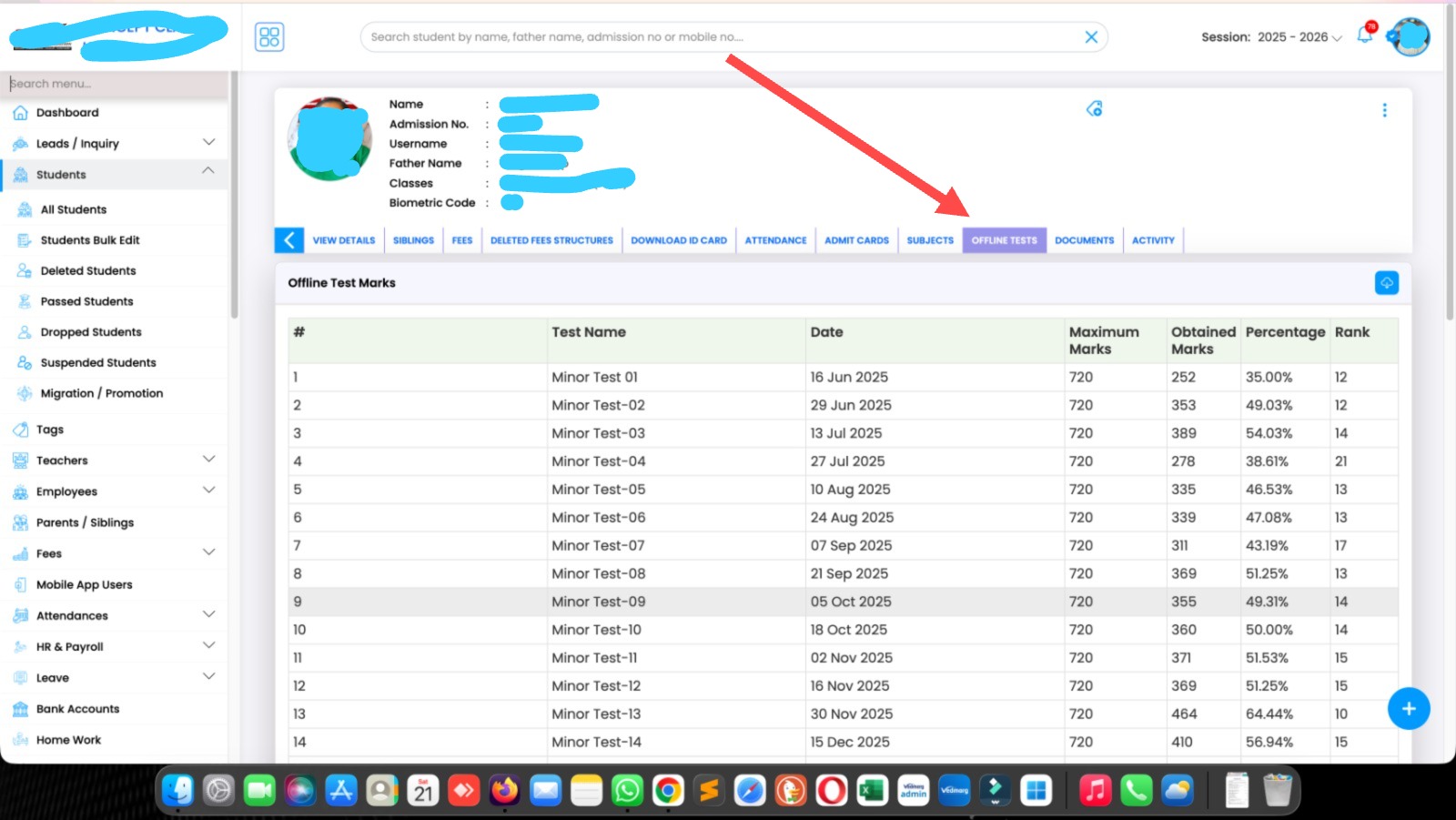Open the grid apps menu icon
The width and height of the screenshot is (1456, 820).
tap(269, 37)
